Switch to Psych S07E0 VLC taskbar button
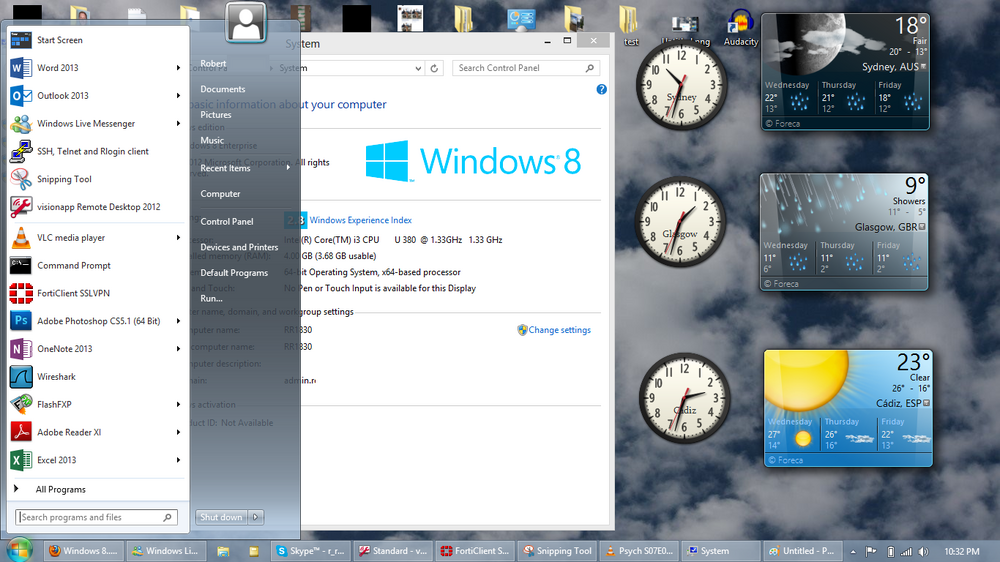The height and width of the screenshot is (562, 1000). coord(639,551)
